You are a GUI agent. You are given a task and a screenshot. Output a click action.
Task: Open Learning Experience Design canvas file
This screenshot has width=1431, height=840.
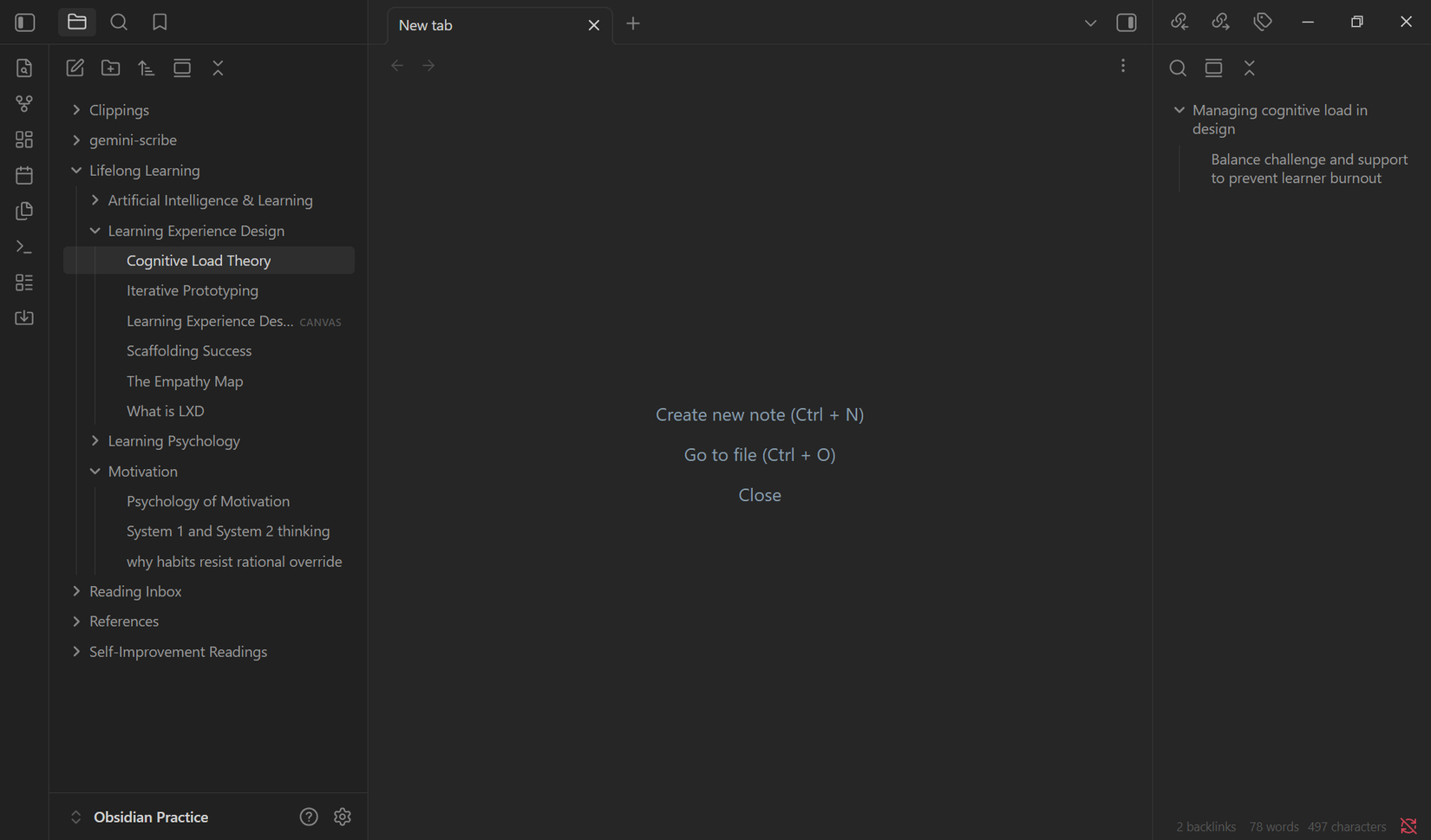tap(209, 321)
